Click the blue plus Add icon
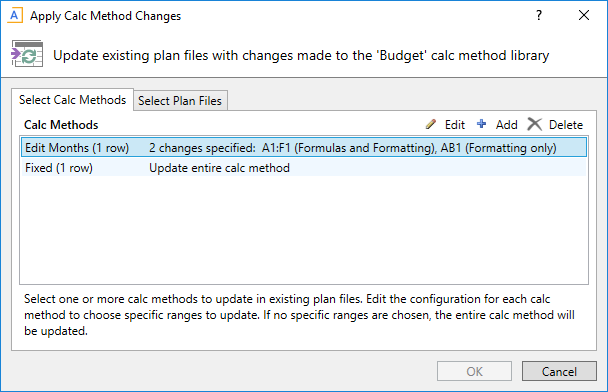Screen dimensions: 608x392 pyautogui.click(x=481, y=124)
